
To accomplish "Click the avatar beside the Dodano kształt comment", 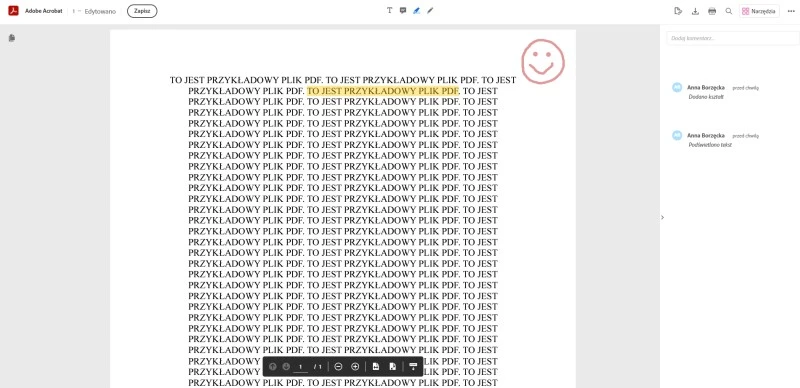I will [x=677, y=87].
